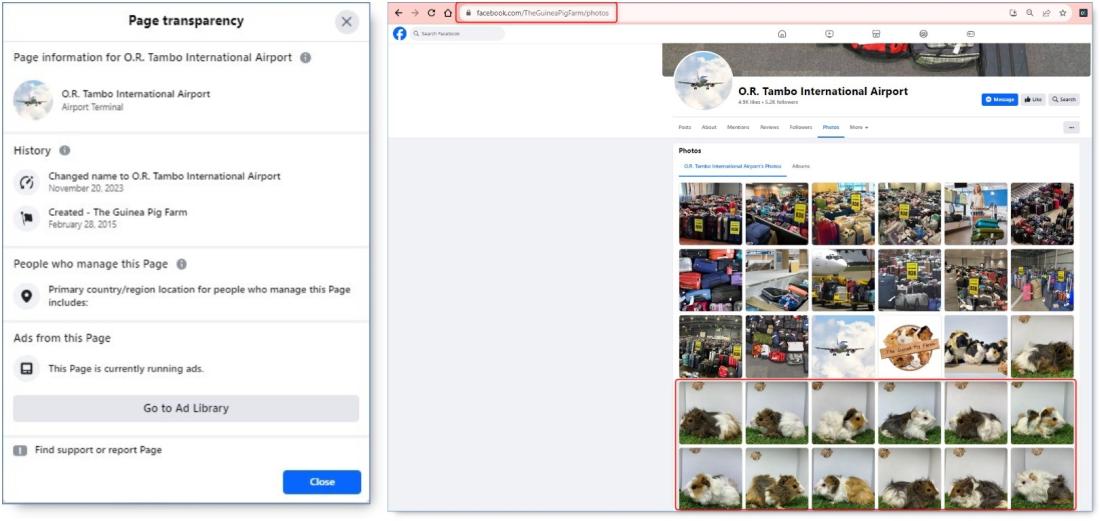
Task: Reload the page in browser
Action: point(431,13)
